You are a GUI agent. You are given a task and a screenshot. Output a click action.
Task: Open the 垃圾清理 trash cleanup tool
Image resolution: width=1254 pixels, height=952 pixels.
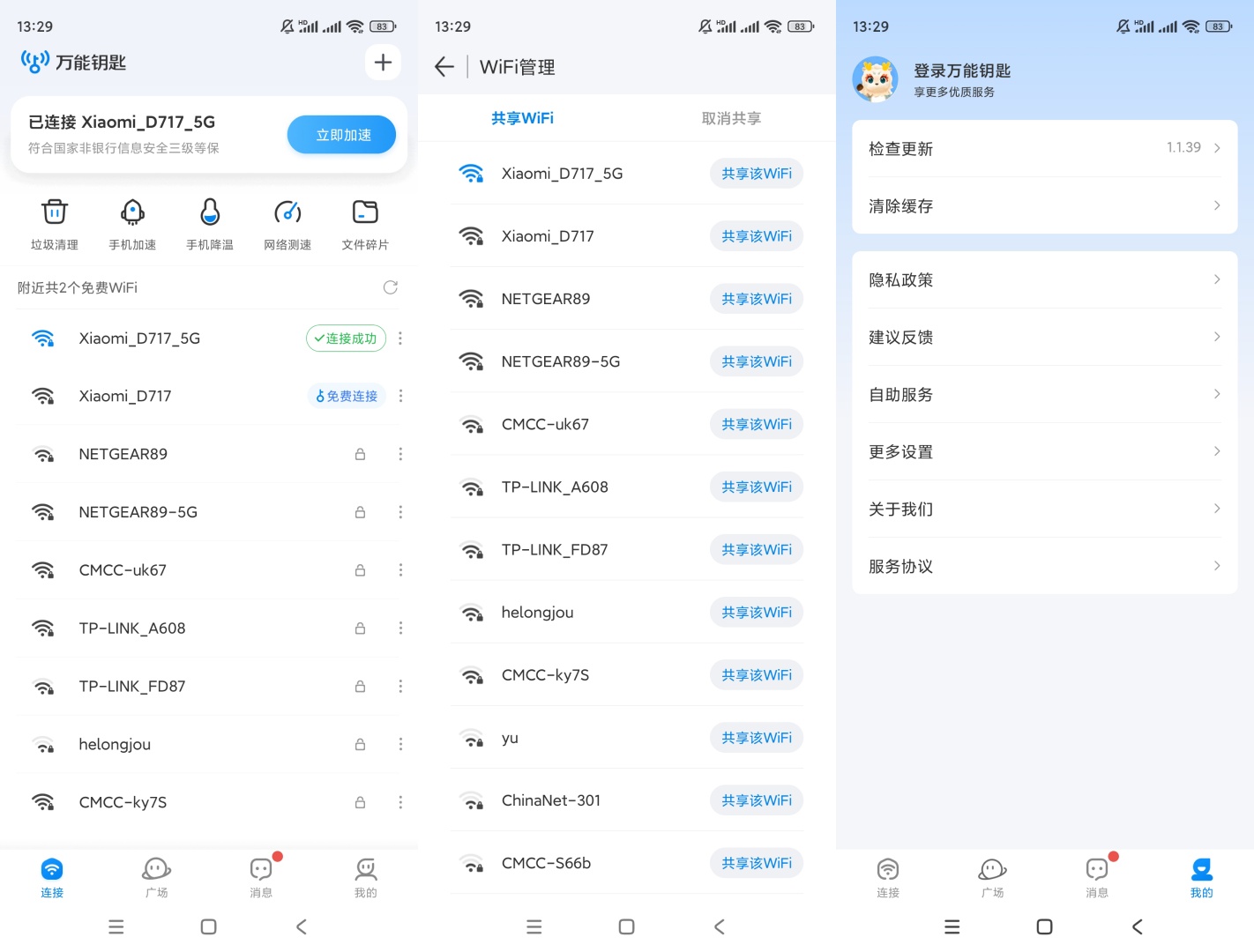point(55,224)
